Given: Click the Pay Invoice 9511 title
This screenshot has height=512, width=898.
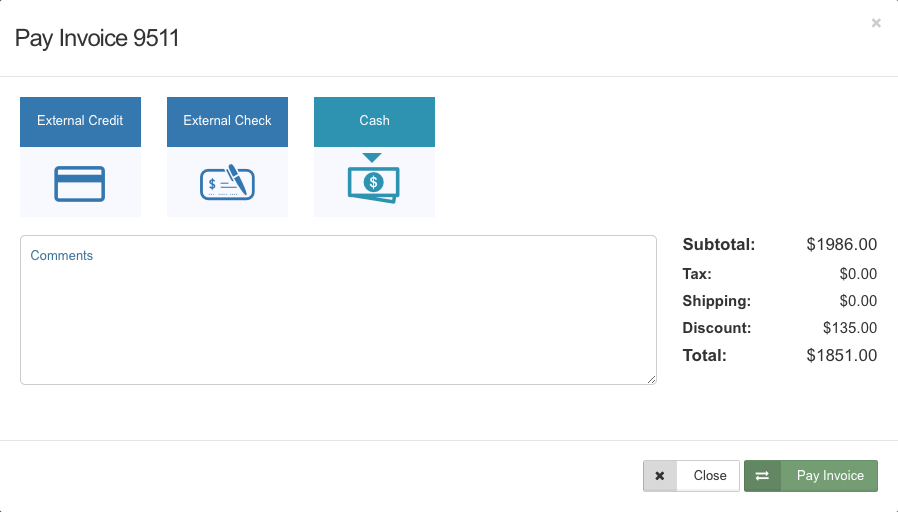Looking at the screenshot, I should (x=97, y=38).
